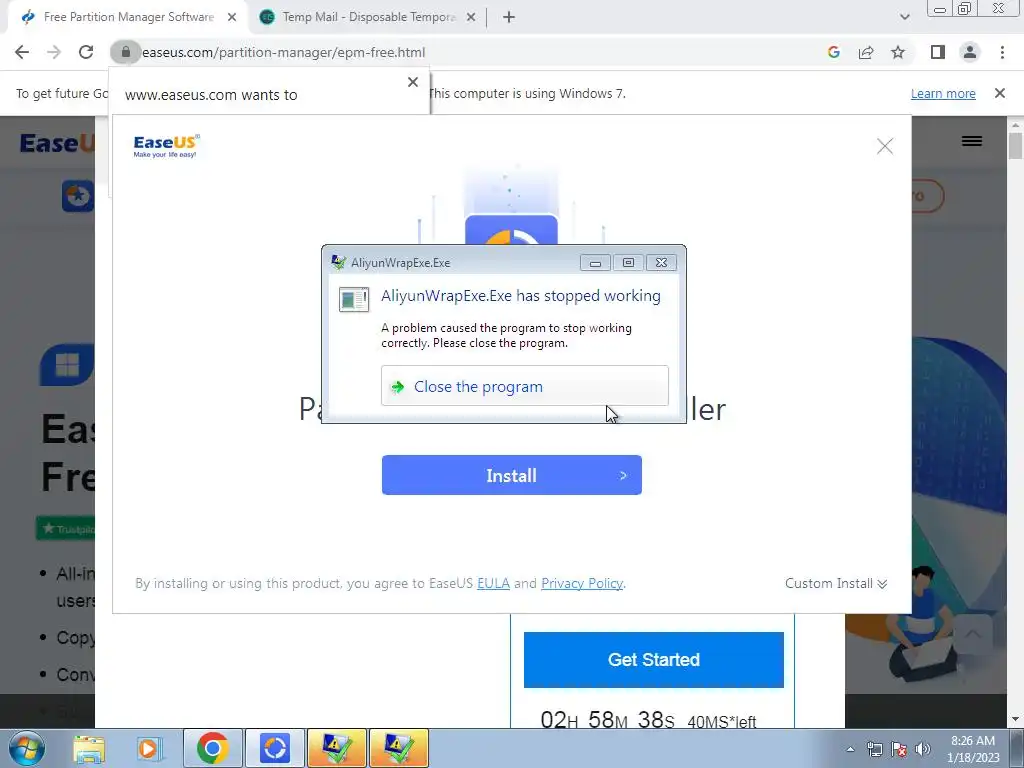Click the taskbar clock showing 8:26 AM
Screen dimensions: 1024x768
point(973,748)
